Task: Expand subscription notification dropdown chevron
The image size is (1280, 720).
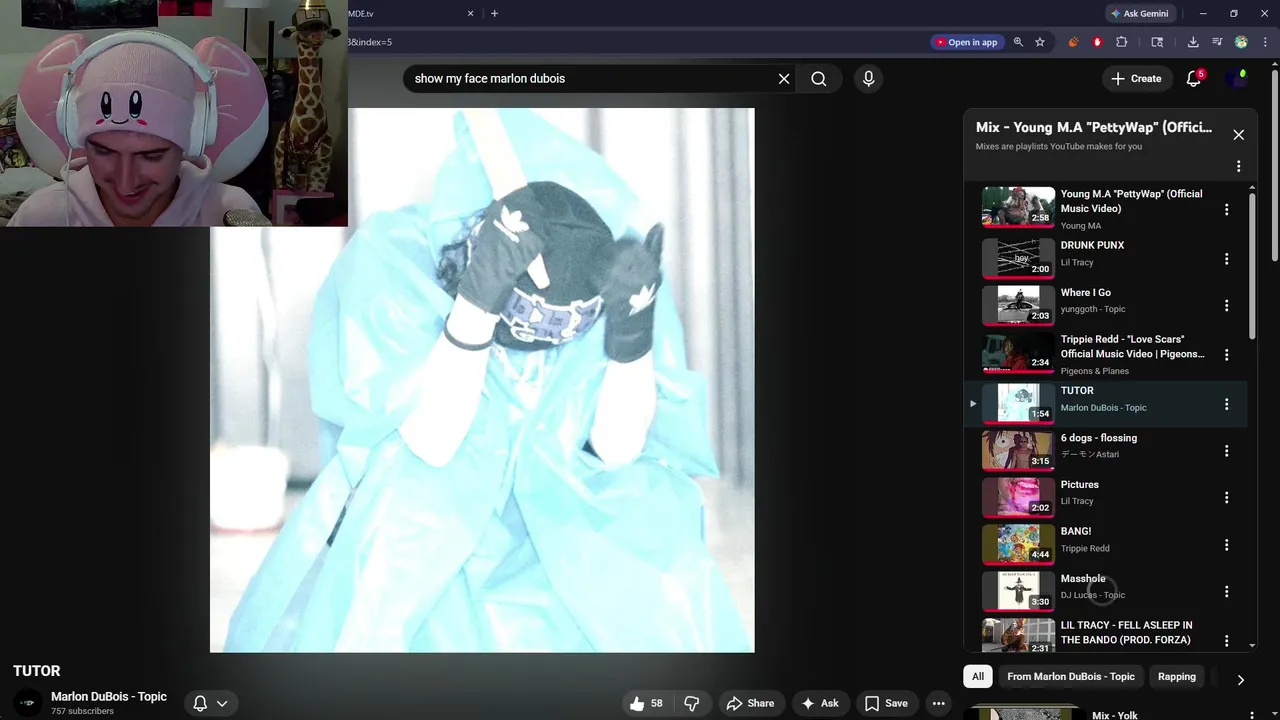Action: click(222, 703)
